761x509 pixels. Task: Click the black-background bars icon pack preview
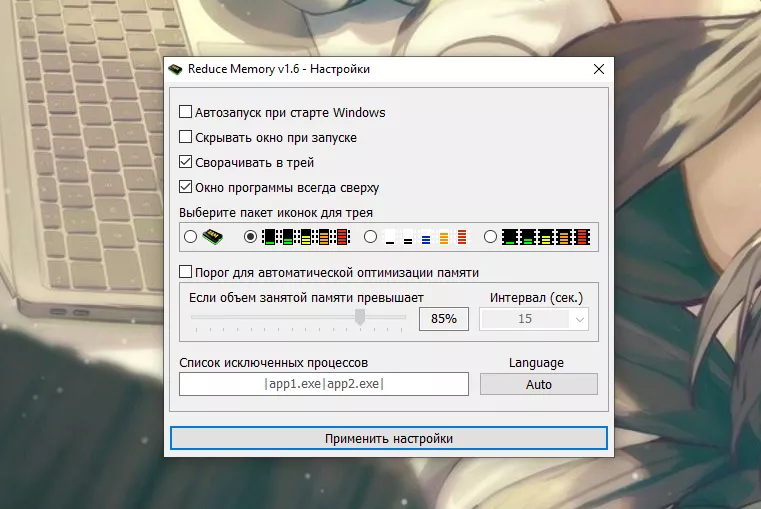click(546, 237)
